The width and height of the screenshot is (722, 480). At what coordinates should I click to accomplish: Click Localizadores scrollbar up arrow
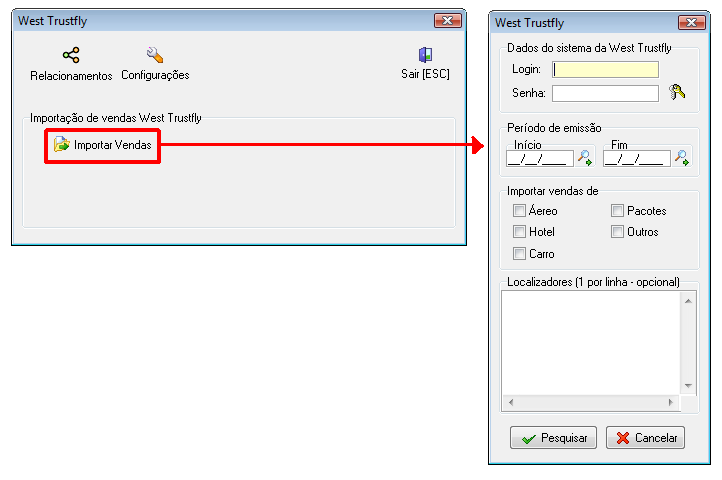(688, 301)
